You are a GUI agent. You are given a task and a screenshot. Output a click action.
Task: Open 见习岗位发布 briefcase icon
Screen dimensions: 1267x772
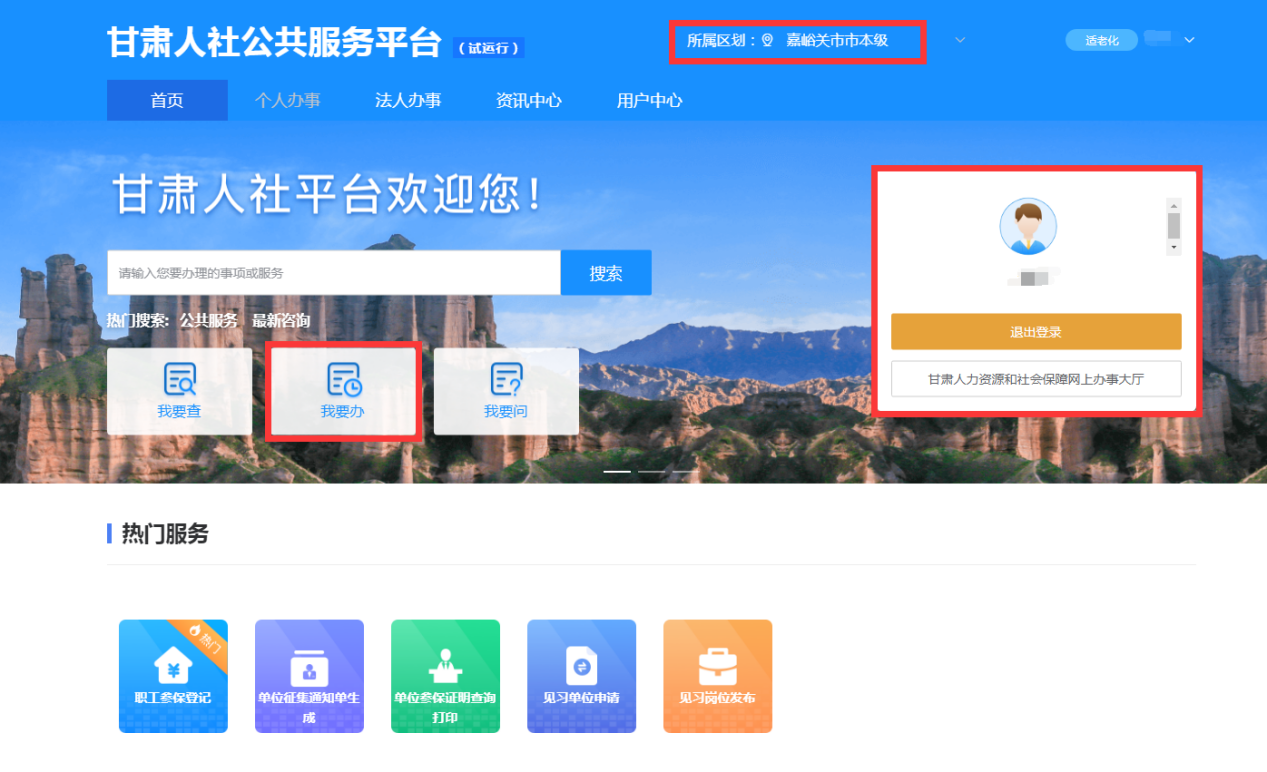point(717,675)
